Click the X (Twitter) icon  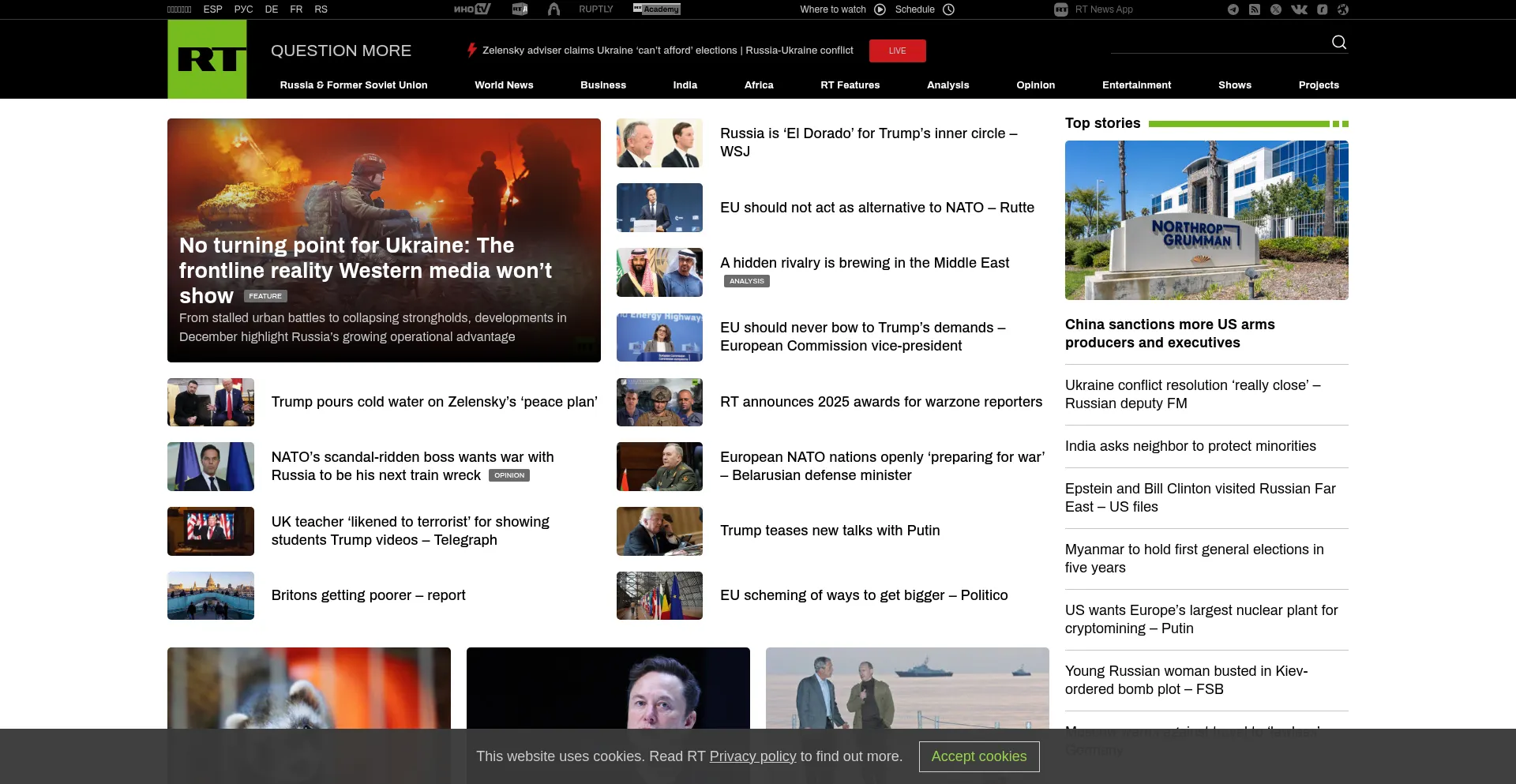pyautogui.click(x=1275, y=9)
